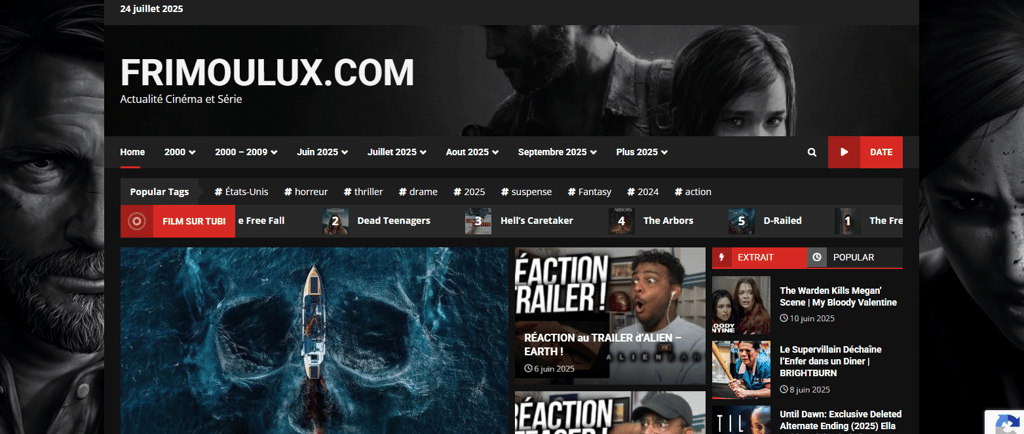Viewport: 1024px width, 434px height.
Task: Click the Popular Tags label
Action: pos(159,192)
